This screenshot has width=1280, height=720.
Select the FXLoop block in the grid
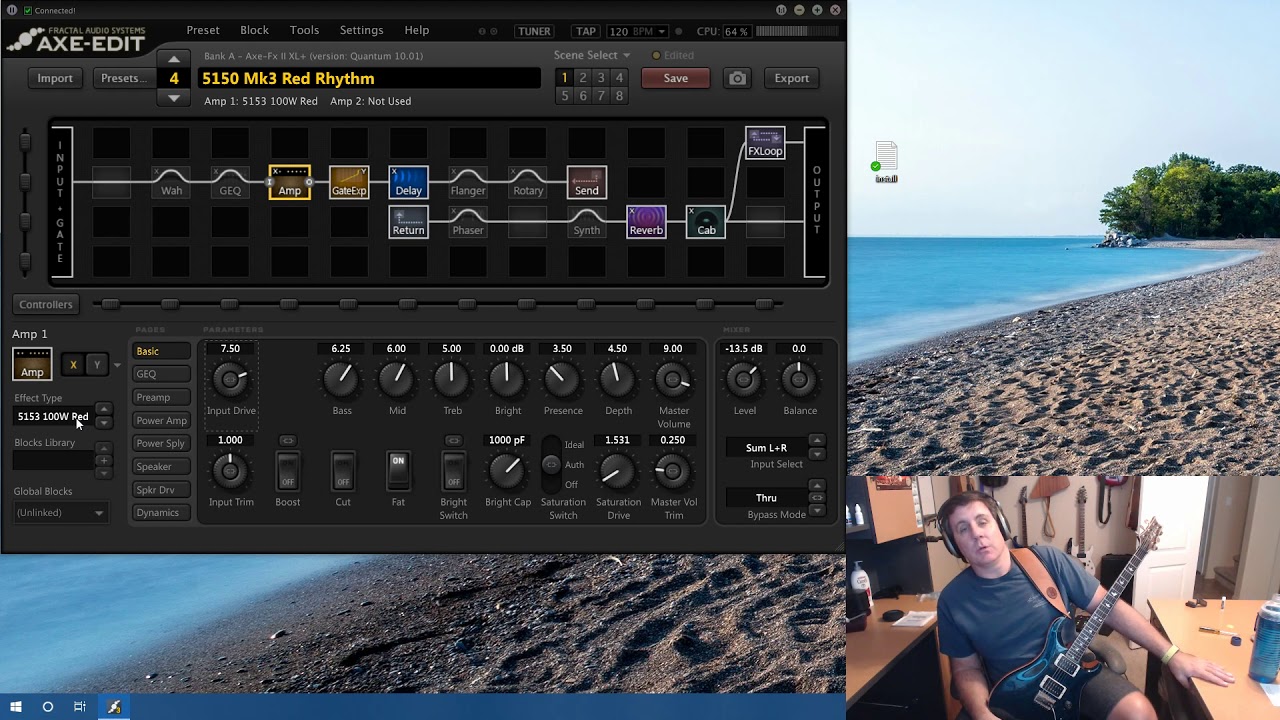click(x=765, y=143)
